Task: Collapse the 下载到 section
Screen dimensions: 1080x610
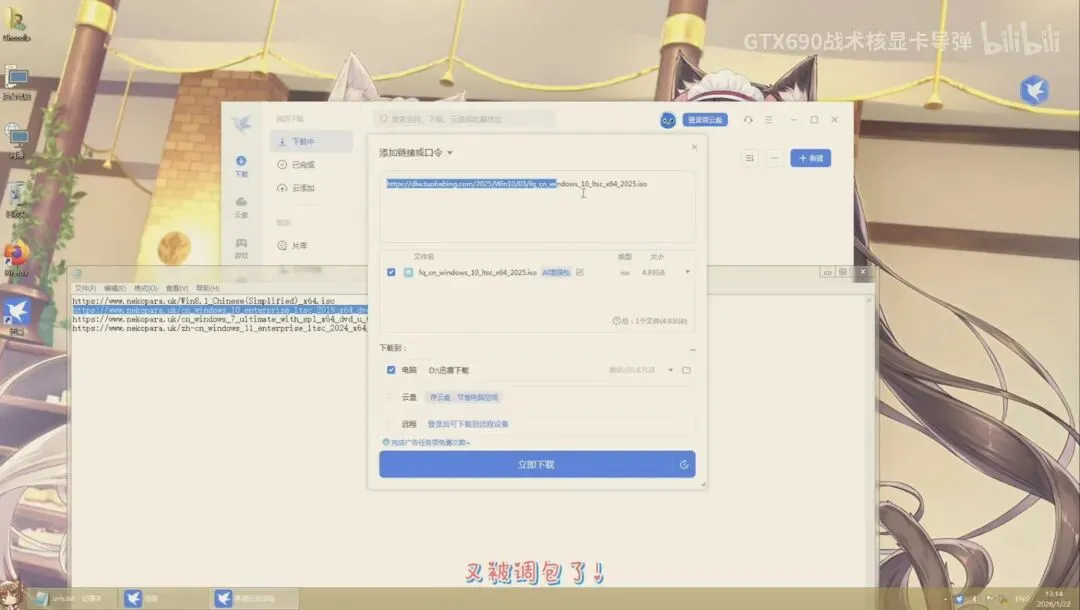Action: [x=692, y=350]
